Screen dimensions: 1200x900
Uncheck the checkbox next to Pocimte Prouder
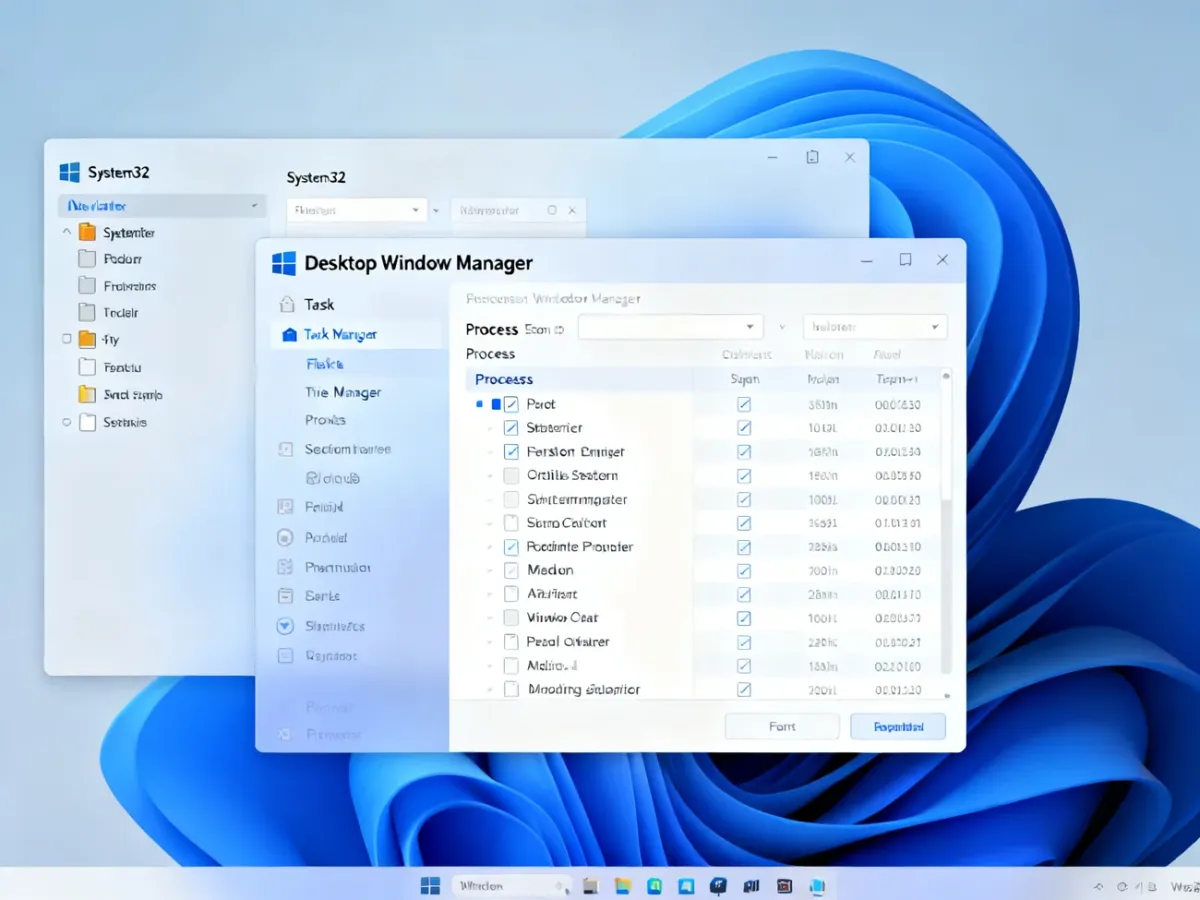coord(511,547)
